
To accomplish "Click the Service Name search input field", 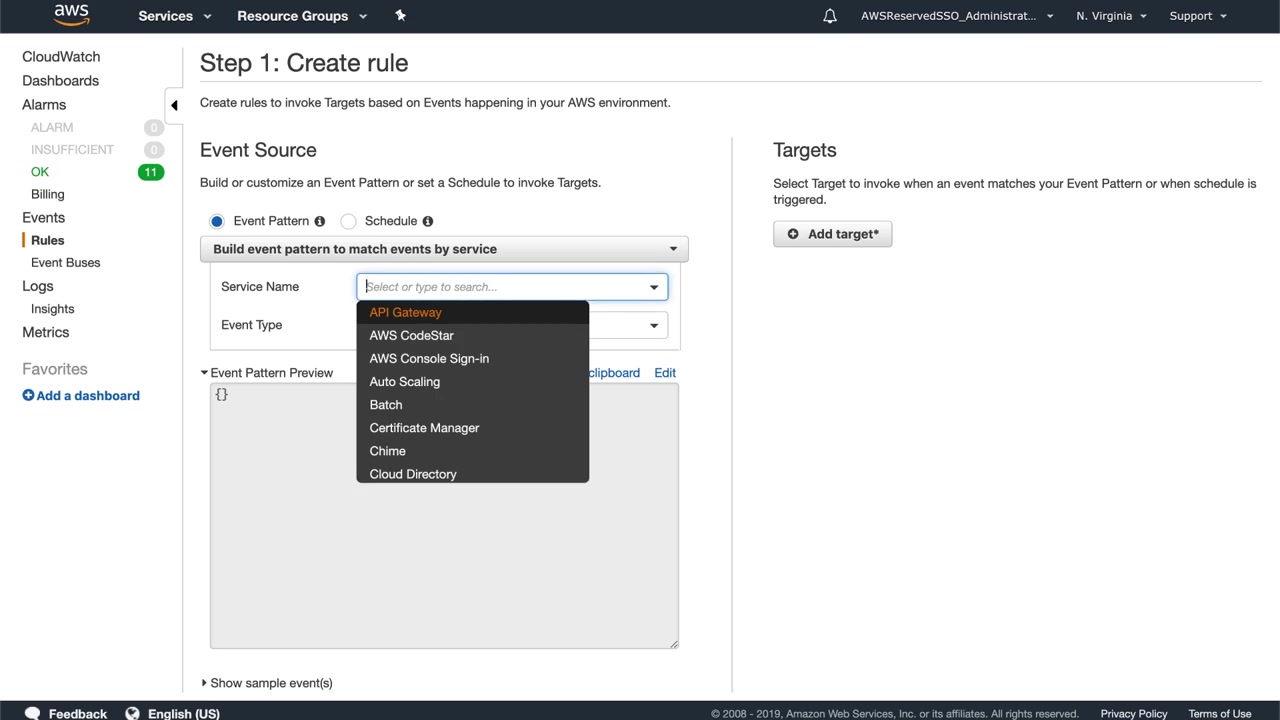I will [x=500, y=287].
